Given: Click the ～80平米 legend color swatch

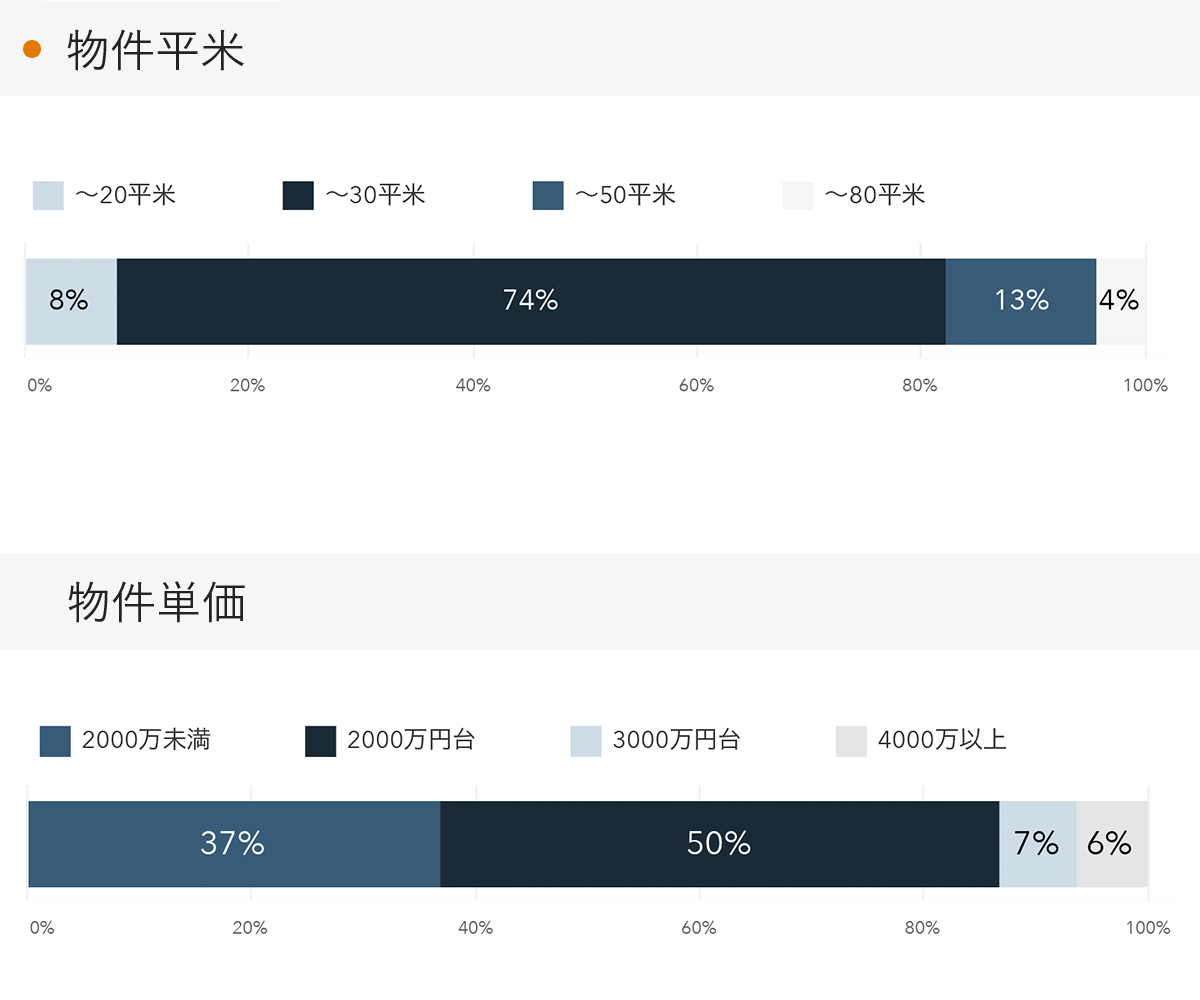Looking at the screenshot, I should tap(798, 195).
